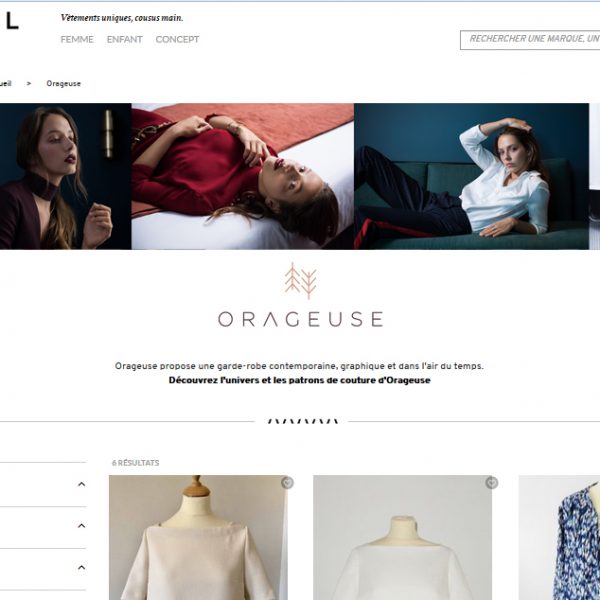Click banner photo of model on green sofa
The width and height of the screenshot is (600, 600).
471,176
